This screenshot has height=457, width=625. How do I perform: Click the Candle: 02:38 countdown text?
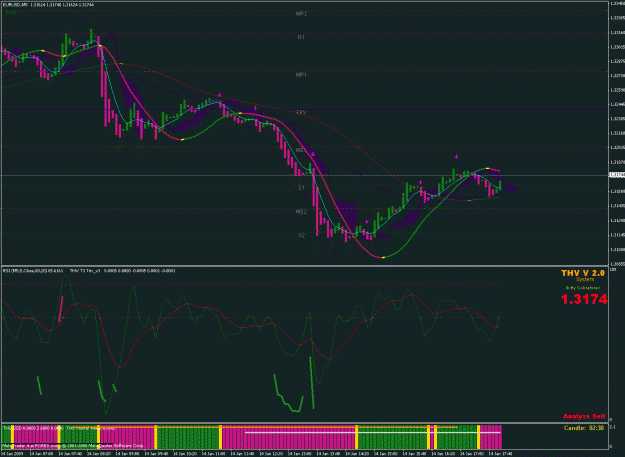click(x=584, y=428)
